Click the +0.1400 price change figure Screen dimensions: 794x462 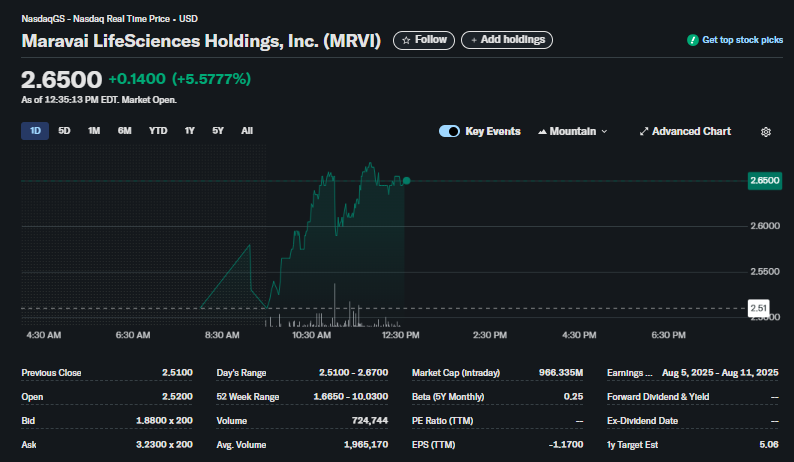coord(137,79)
